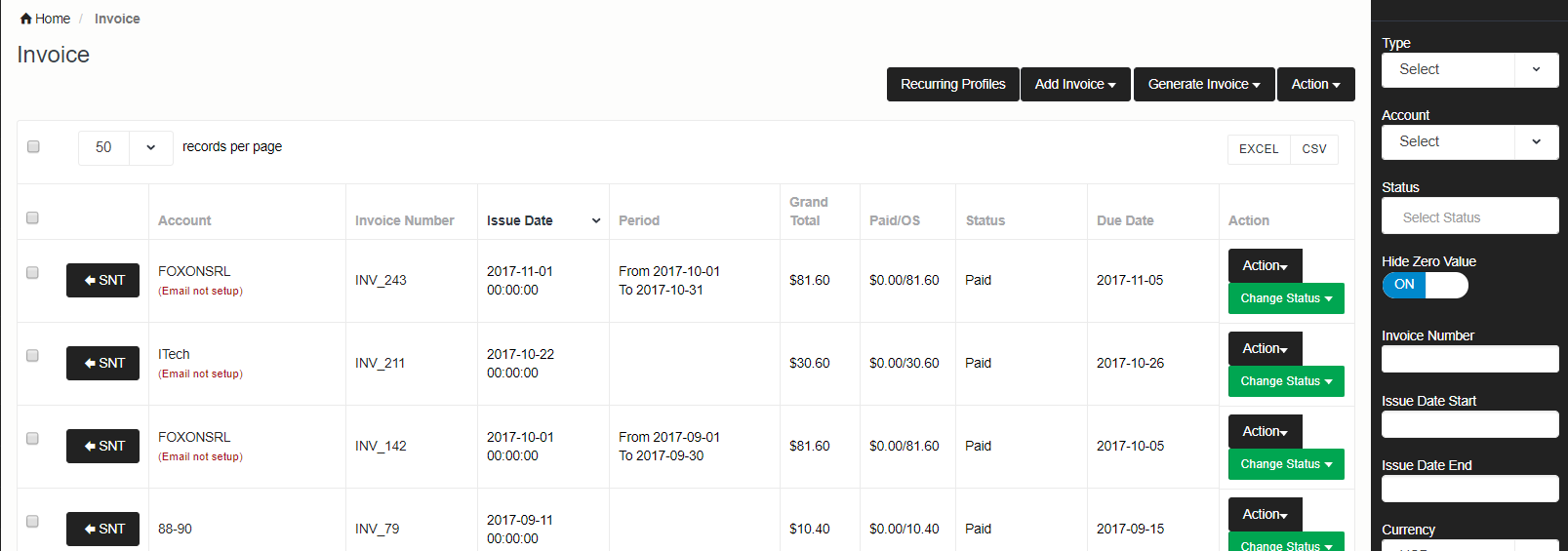Open Change Status for INV_243
Viewport: 1568px width, 551px height.
(1286, 298)
